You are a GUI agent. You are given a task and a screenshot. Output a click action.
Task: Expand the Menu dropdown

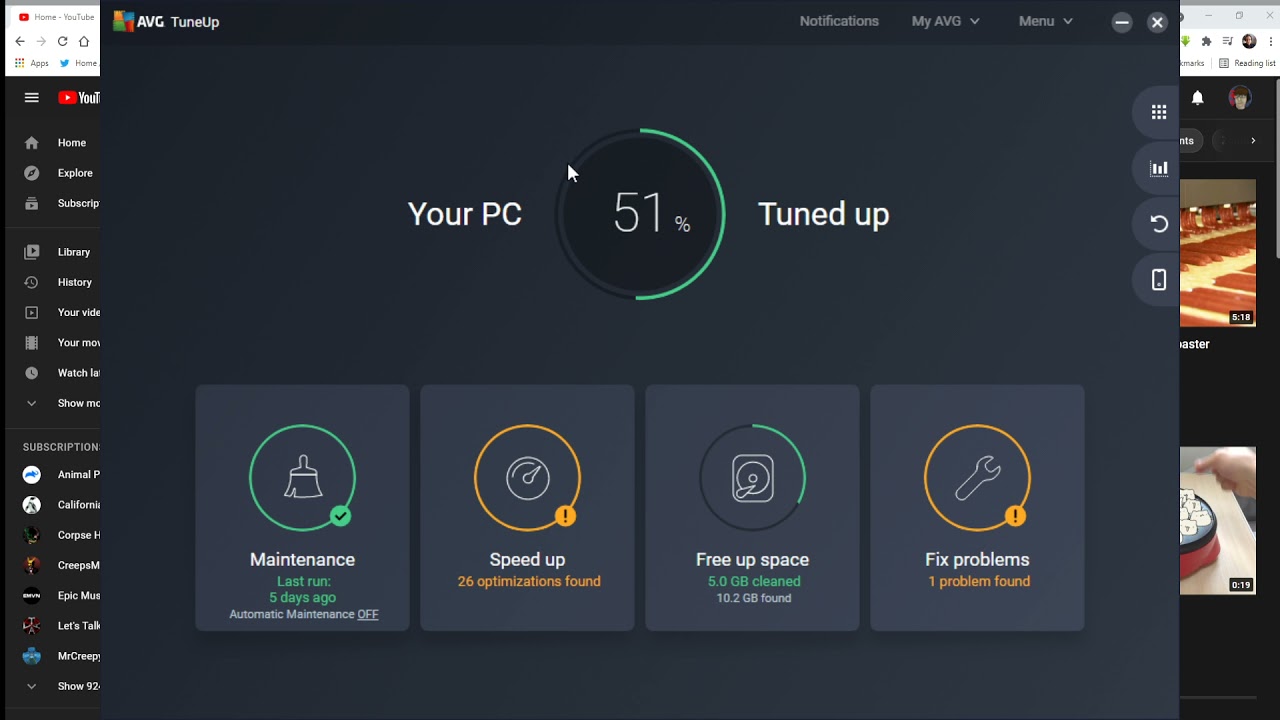(x=1045, y=21)
